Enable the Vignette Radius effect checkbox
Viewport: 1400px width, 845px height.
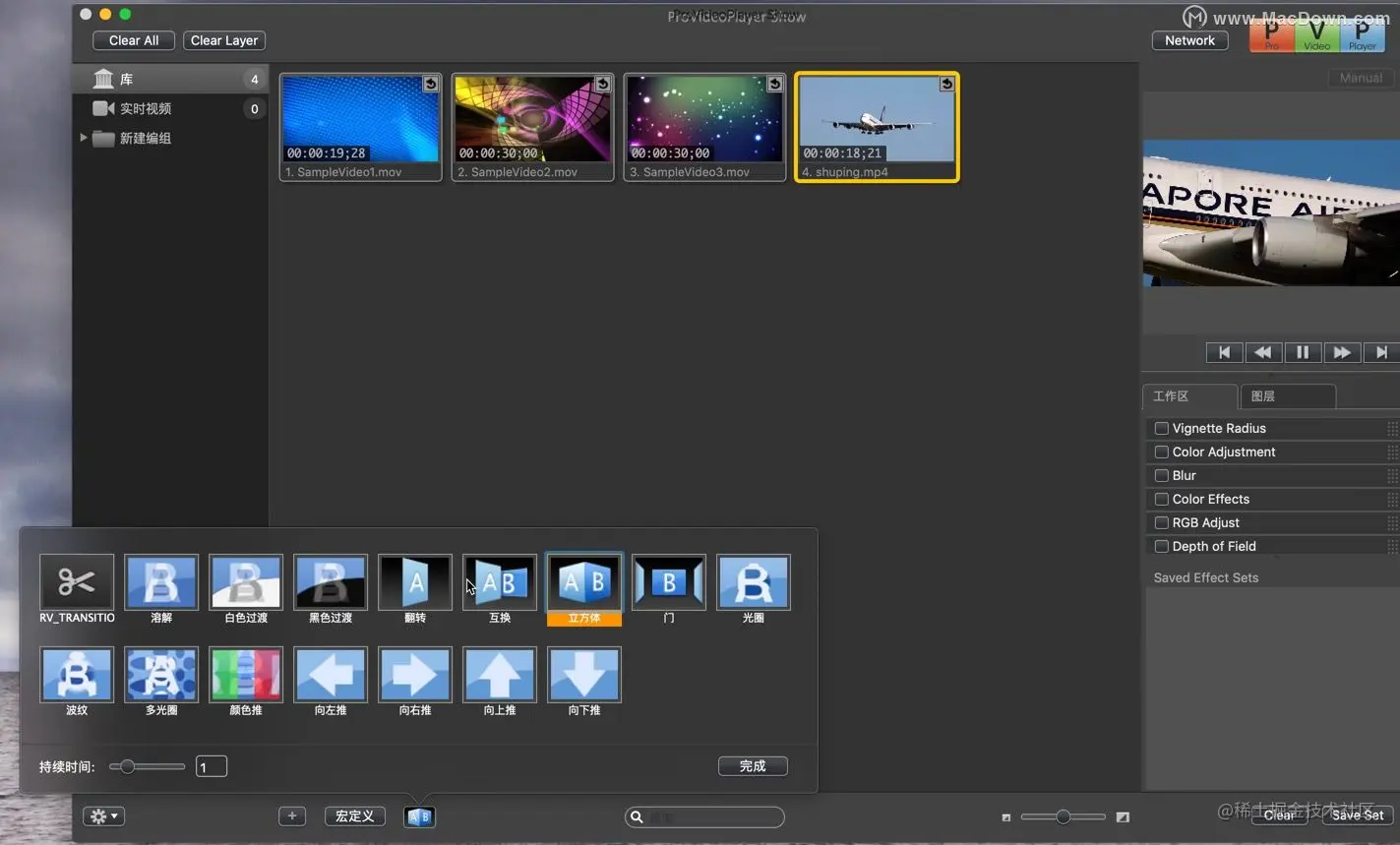[1162, 428]
